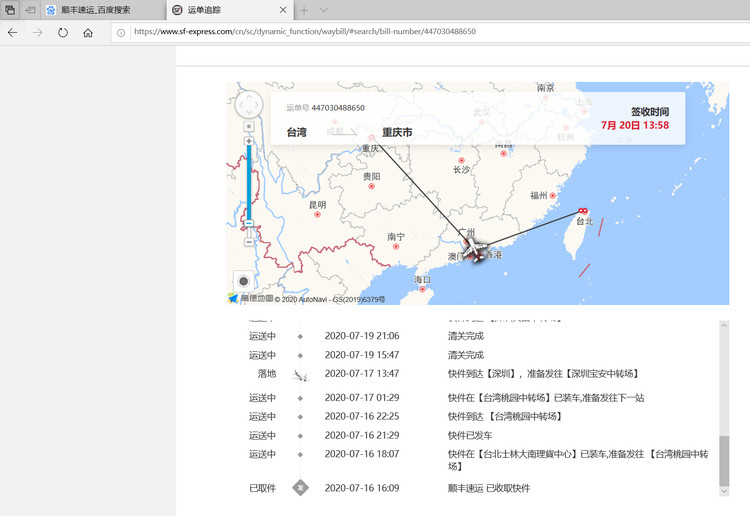Click the 台北士林大南理貨中心 tracking entry
Viewport: 750px width, 518px height.
coord(578,460)
